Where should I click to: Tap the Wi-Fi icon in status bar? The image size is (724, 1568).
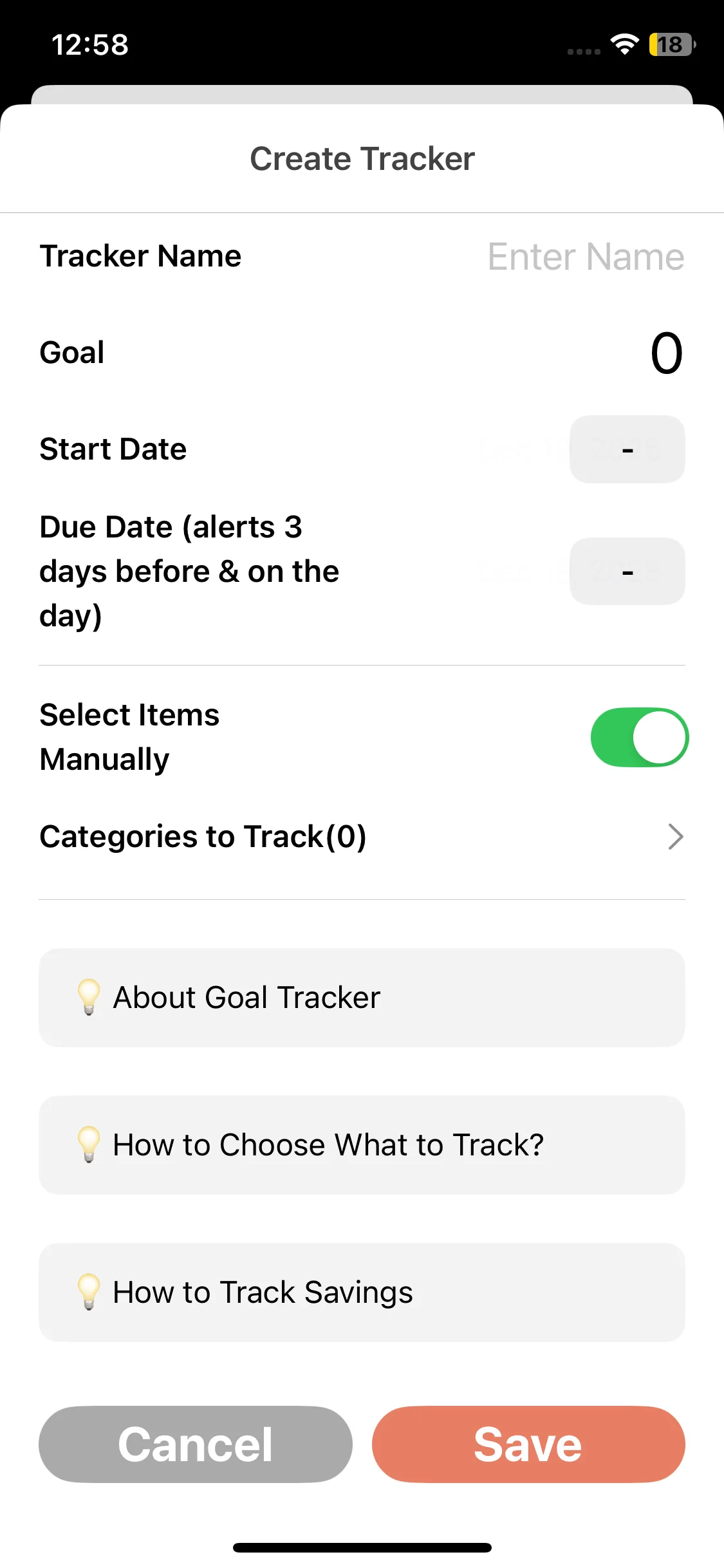tap(624, 44)
